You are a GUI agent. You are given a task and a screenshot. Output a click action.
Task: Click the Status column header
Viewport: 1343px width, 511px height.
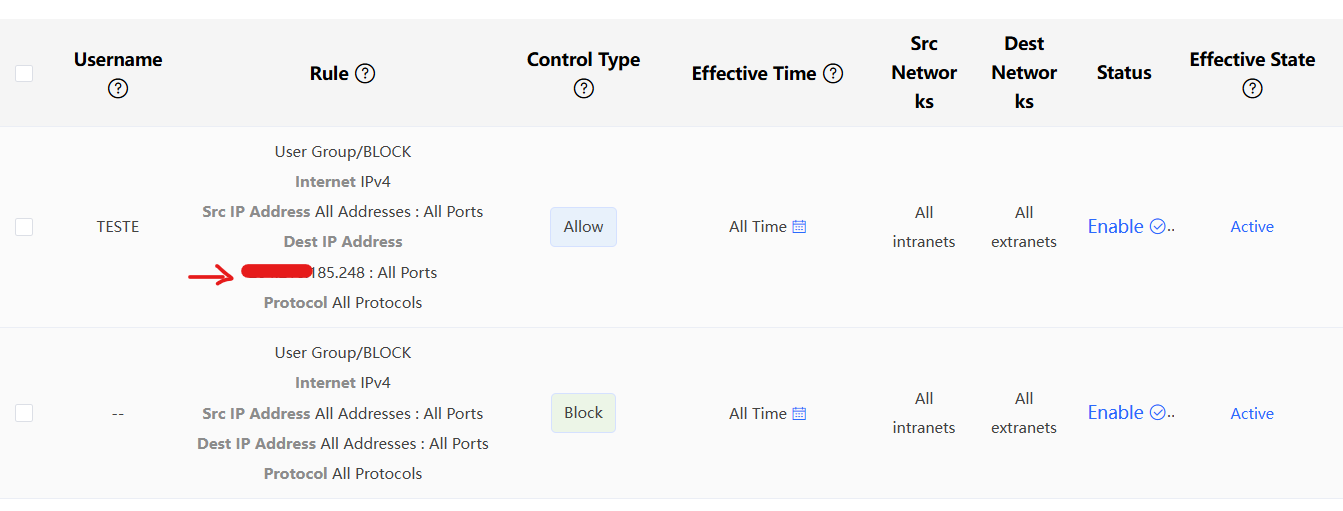pos(1124,73)
